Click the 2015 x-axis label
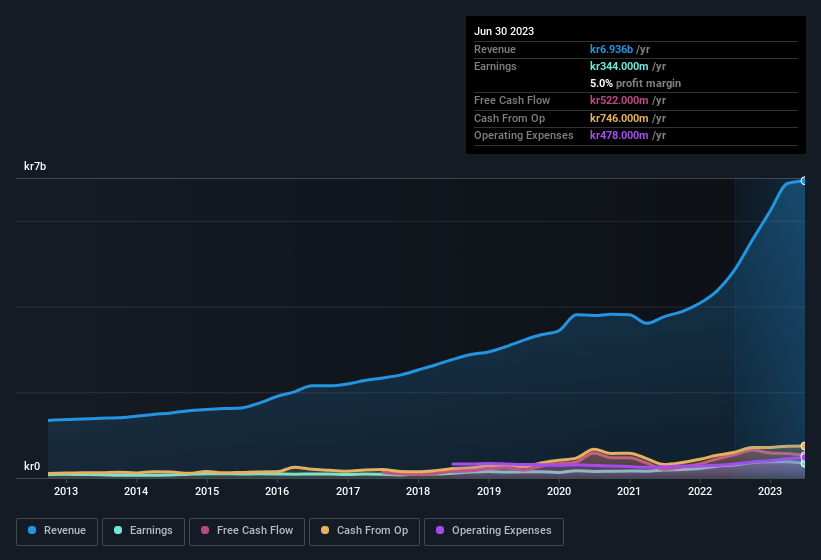Image resolution: width=821 pixels, height=560 pixels. [207, 491]
